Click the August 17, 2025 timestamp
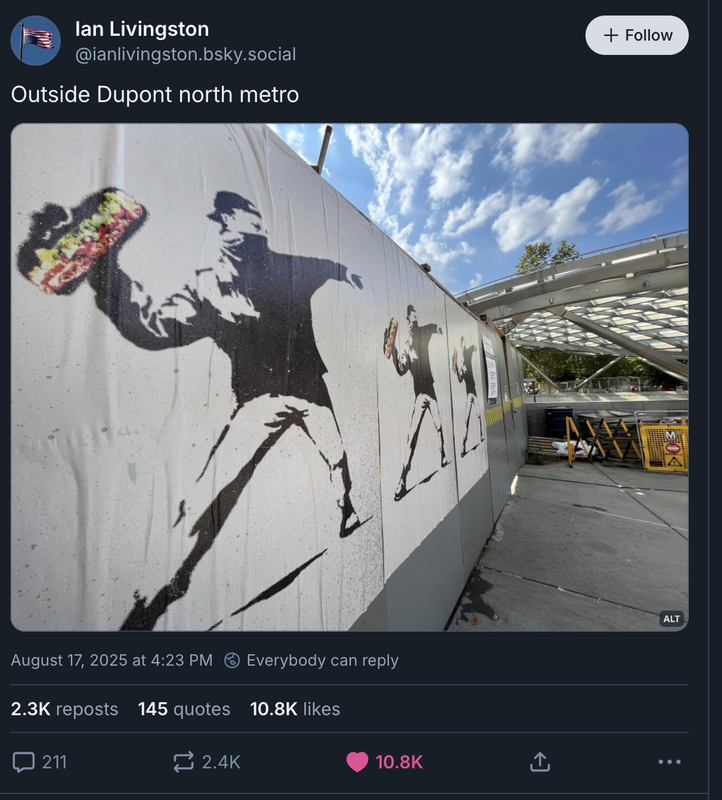 click(112, 660)
